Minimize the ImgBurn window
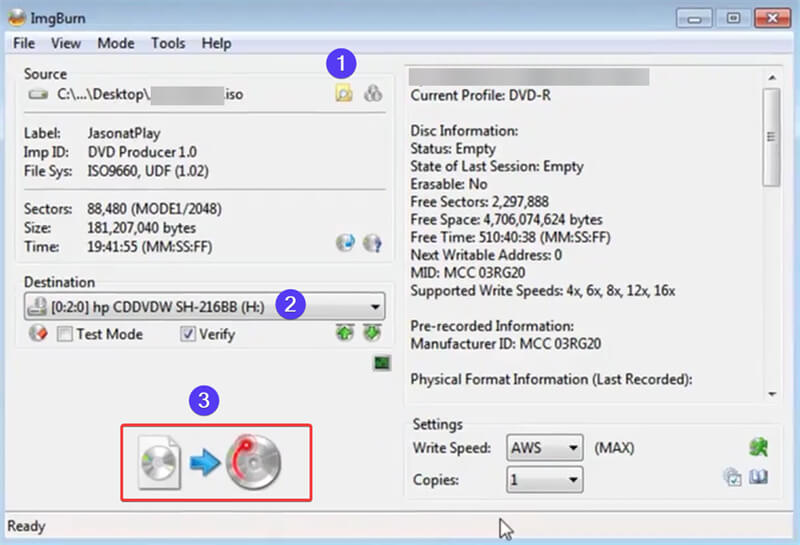 click(694, 18)
